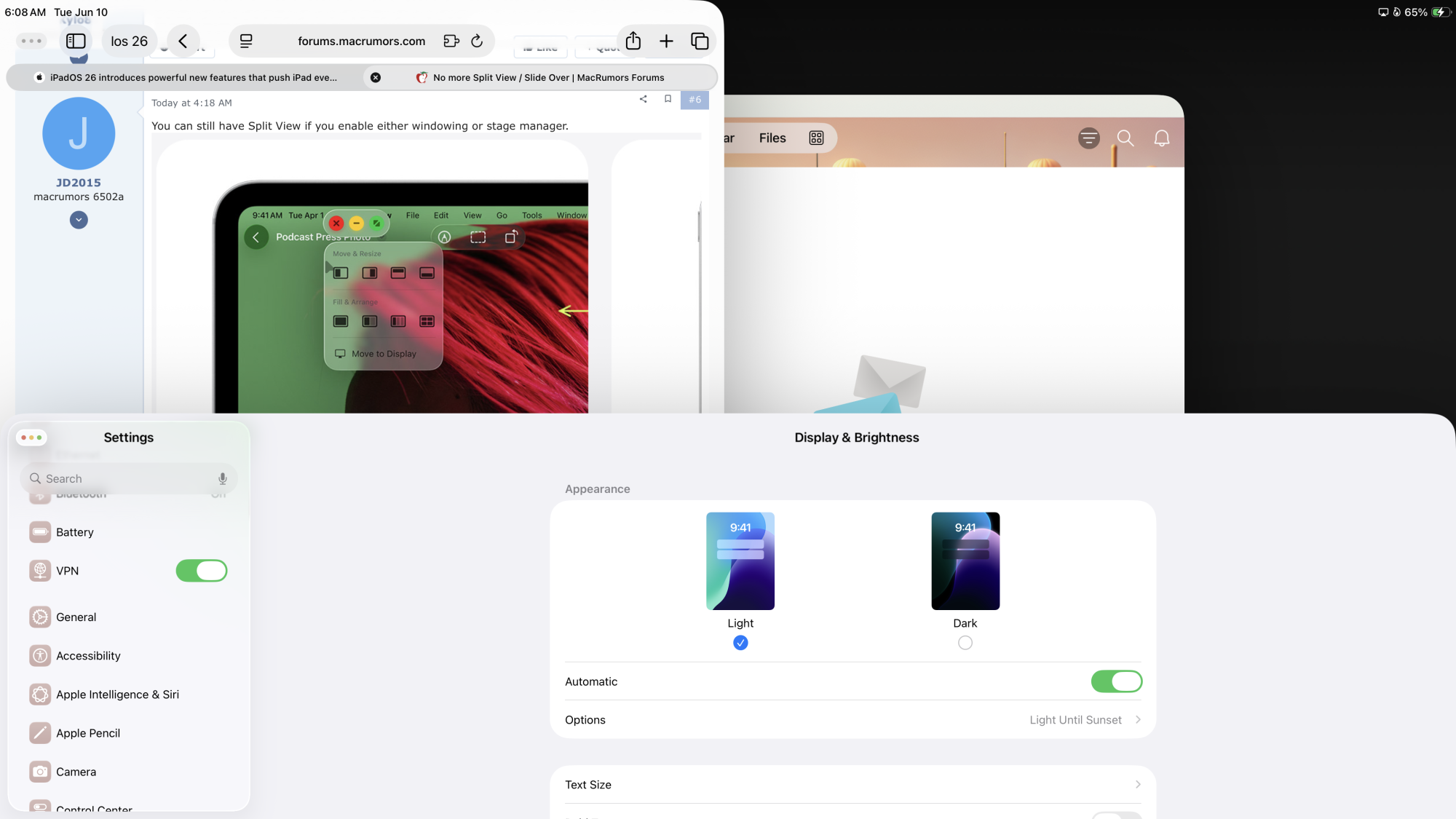Image resolution: width=1456 pixels, height=819 pixels.
Task: Open Battery settings
Action: pyautogui.click(x=129, y=532)
